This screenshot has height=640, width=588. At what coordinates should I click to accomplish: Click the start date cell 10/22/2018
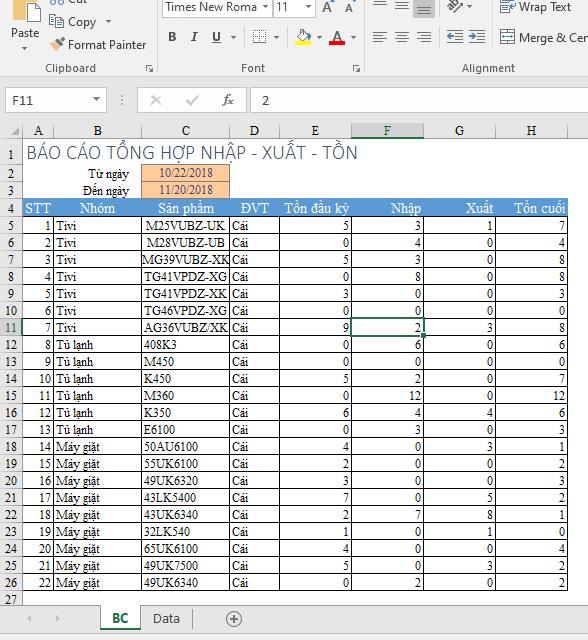tap(186, 173)
